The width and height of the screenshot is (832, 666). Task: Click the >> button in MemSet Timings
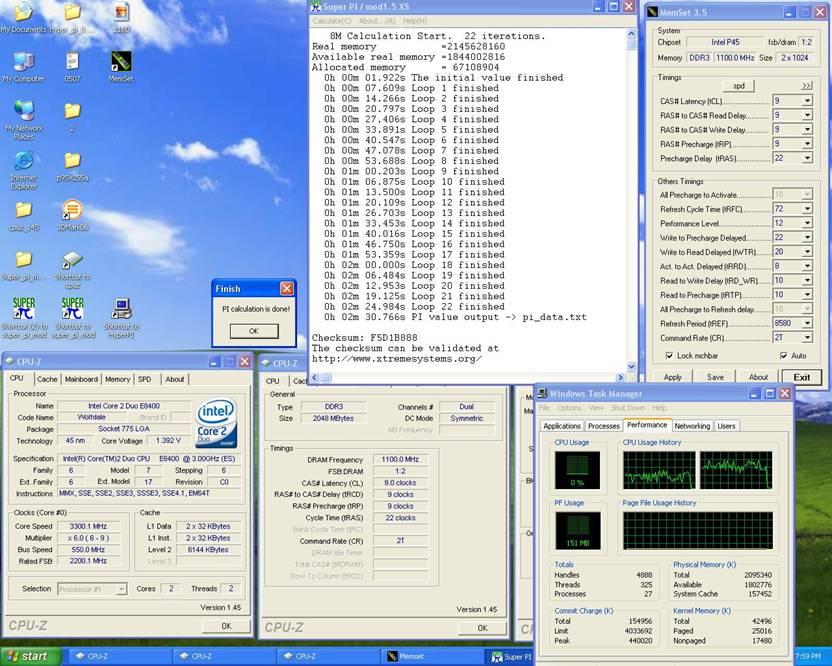[807, 85]
